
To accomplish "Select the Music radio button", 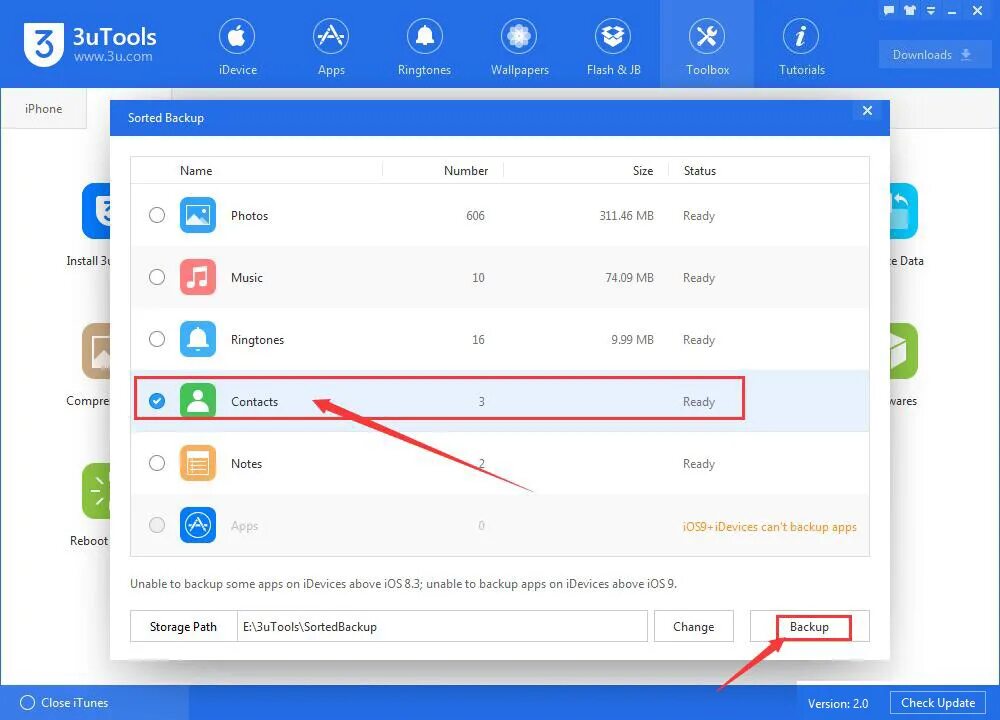I will coord(157,277).
